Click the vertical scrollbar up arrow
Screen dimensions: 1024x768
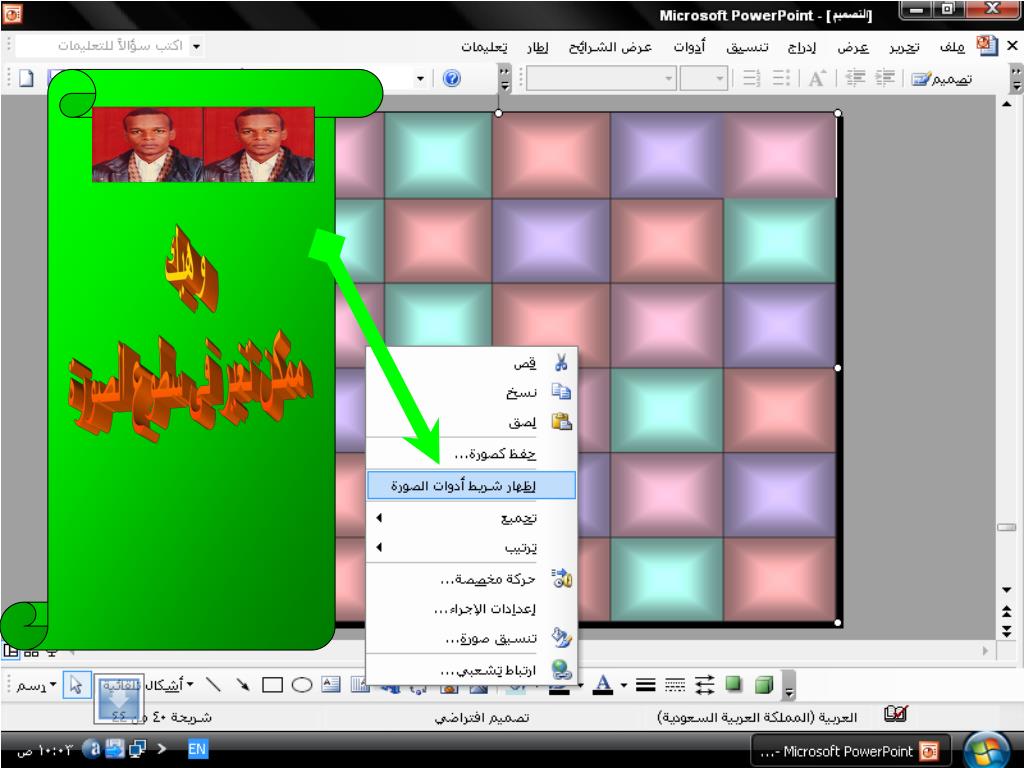click(1007, 104)
